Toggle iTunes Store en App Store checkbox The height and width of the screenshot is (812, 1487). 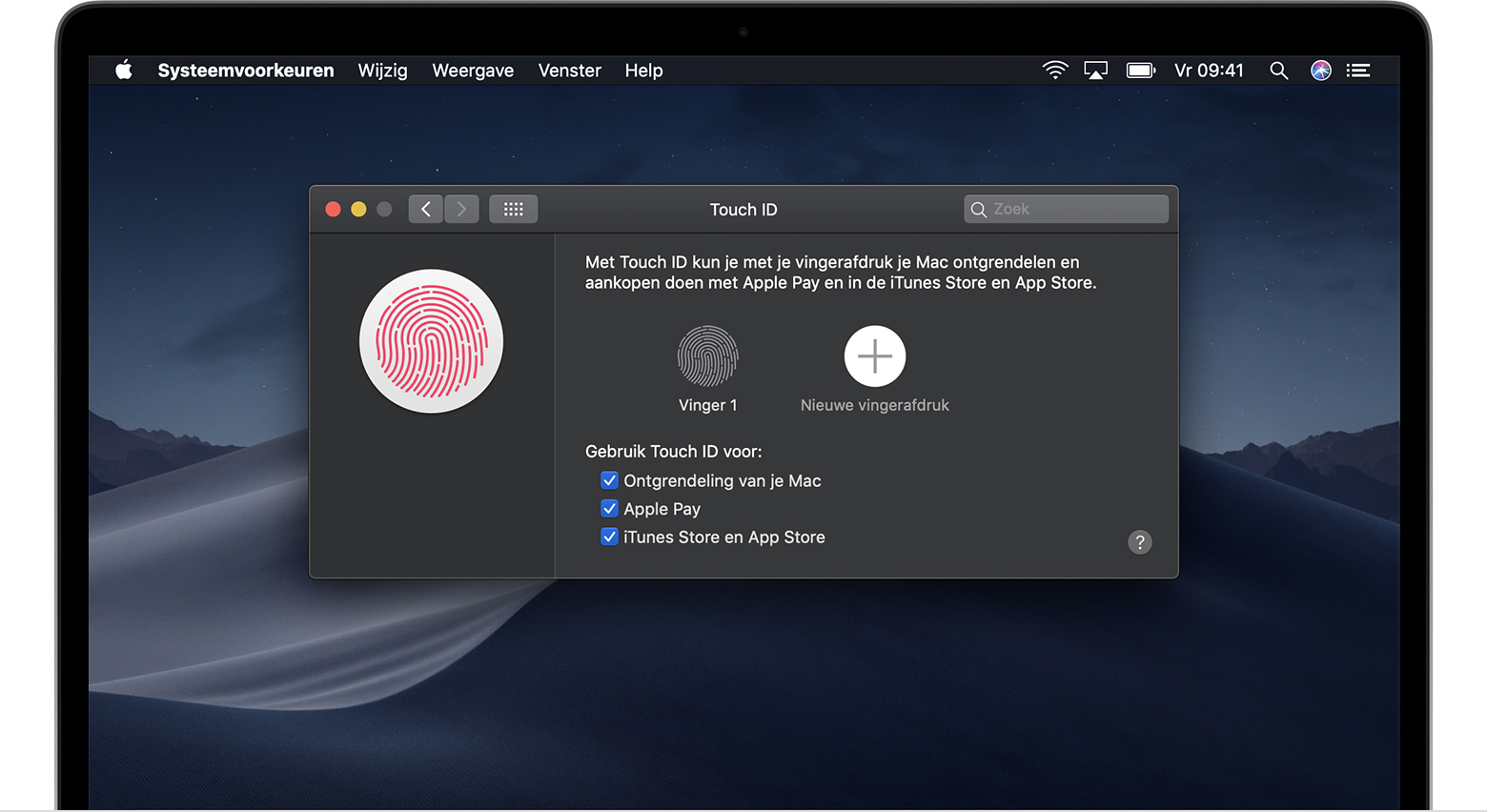click(609, 538)
